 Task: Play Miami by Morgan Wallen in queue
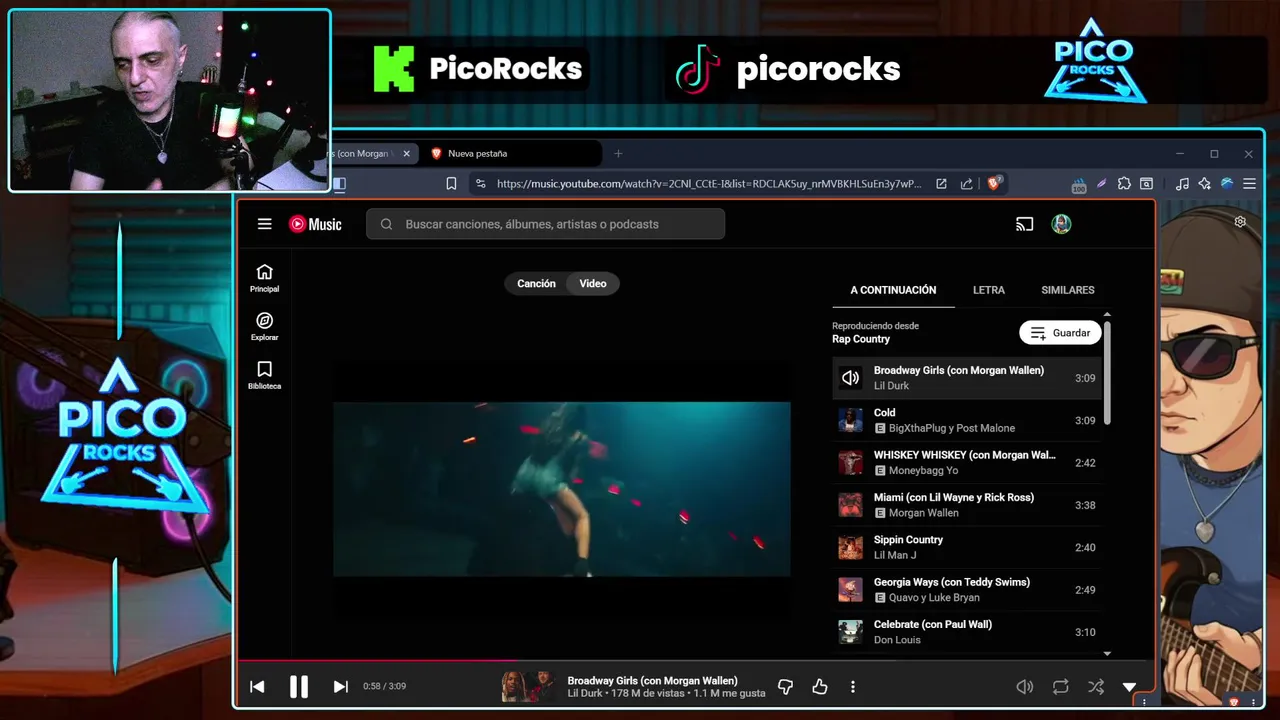tap(966, 505)
